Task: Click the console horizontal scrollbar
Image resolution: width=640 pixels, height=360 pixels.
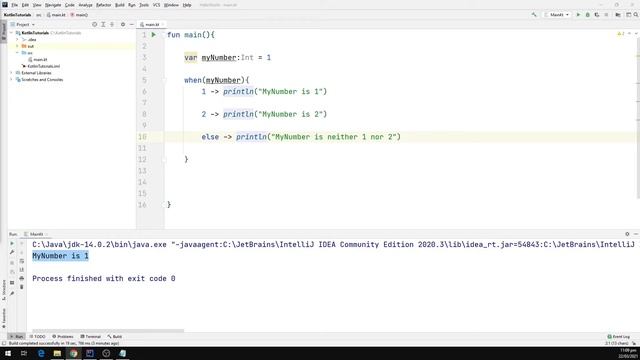Action: tap(108, 331)
